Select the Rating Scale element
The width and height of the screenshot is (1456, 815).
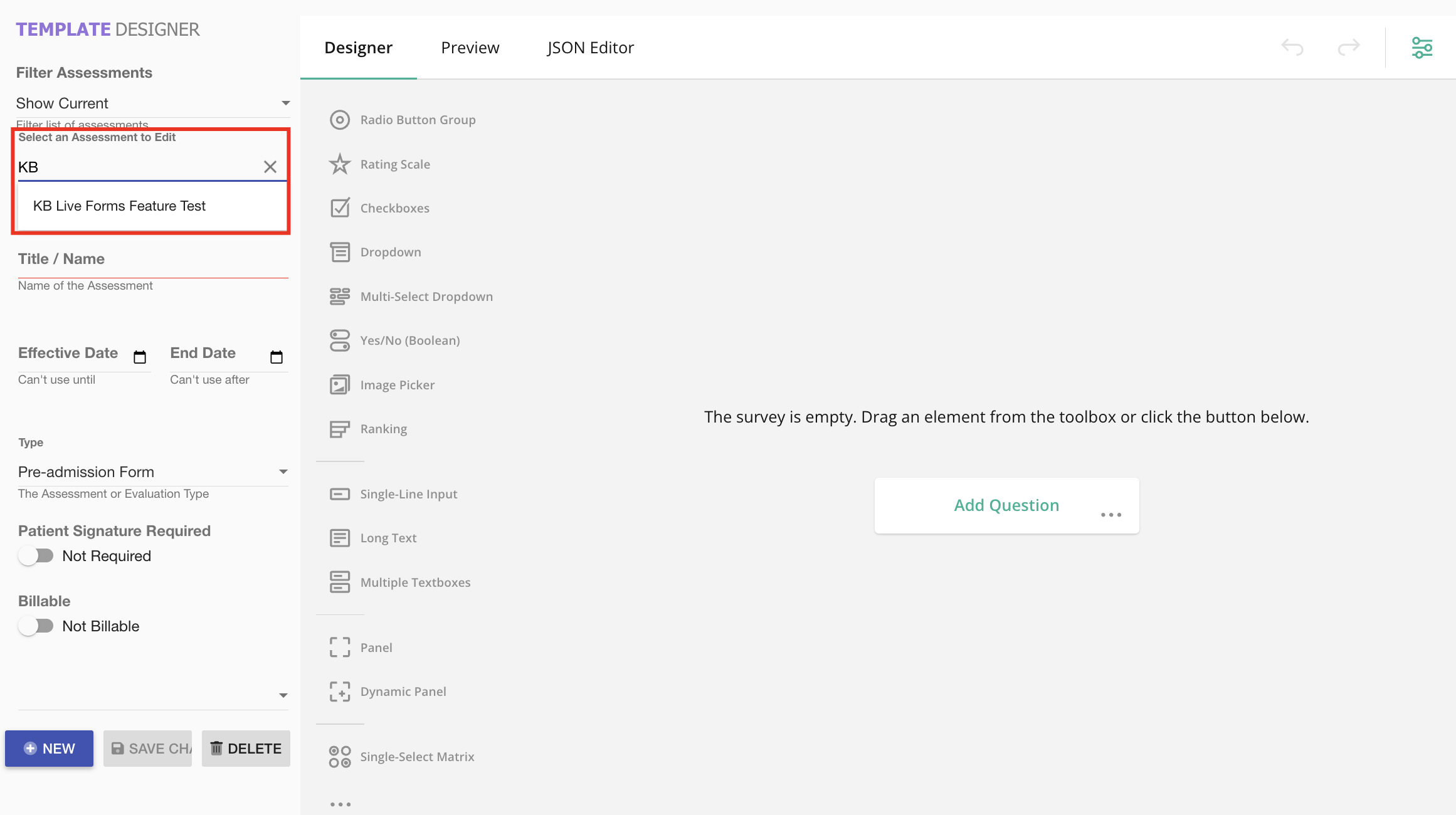395,164
